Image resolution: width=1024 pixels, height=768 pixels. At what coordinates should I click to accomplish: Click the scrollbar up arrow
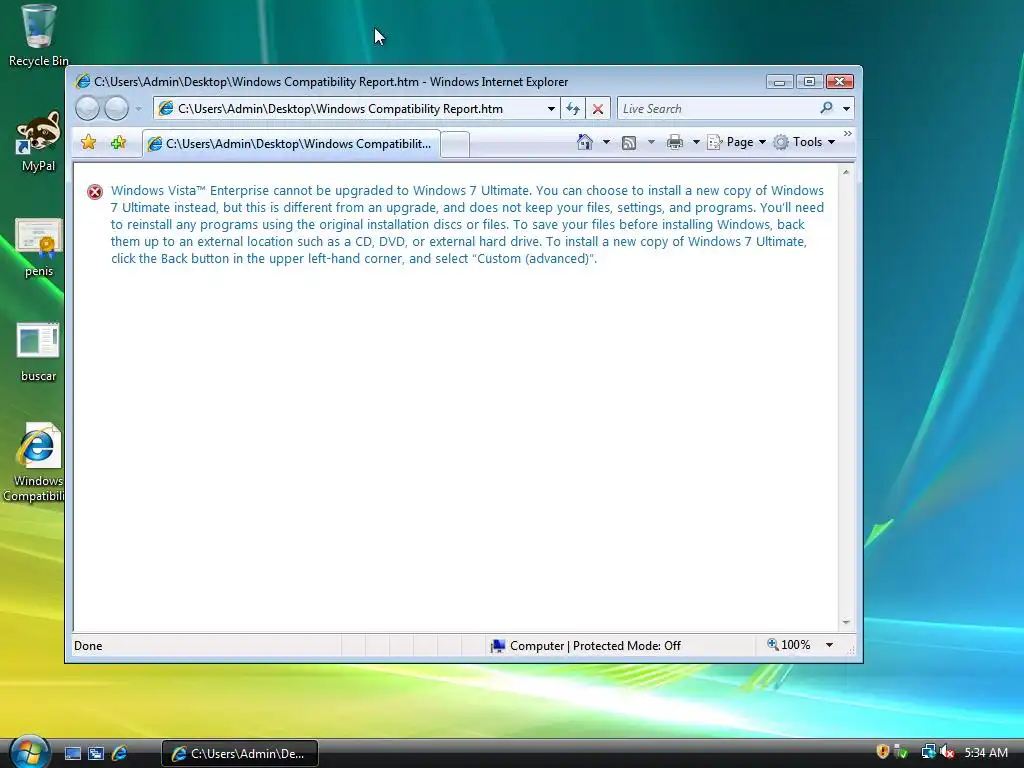coord(846,172)
